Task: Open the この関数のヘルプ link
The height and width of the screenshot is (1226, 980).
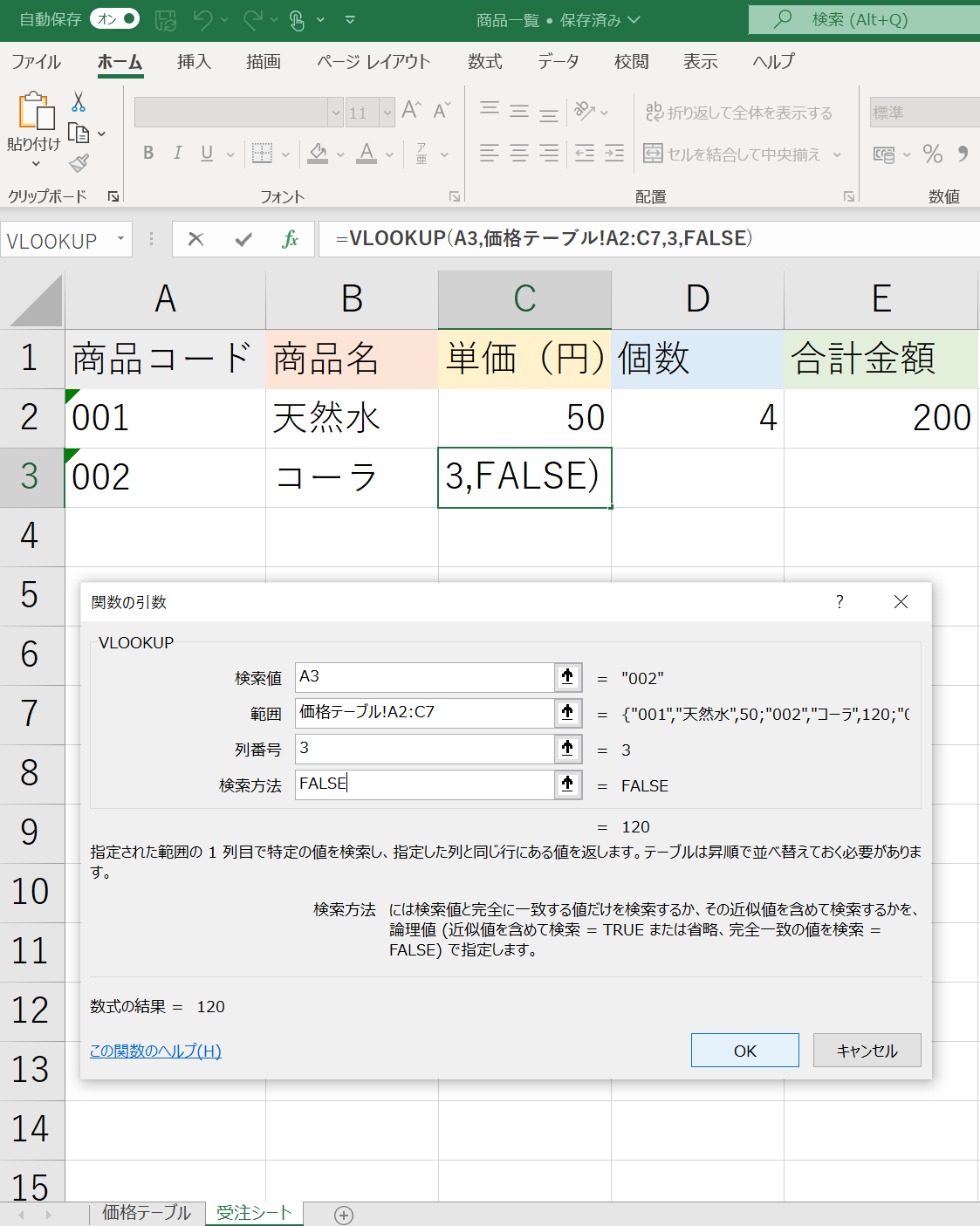Action: [155, 1051]
